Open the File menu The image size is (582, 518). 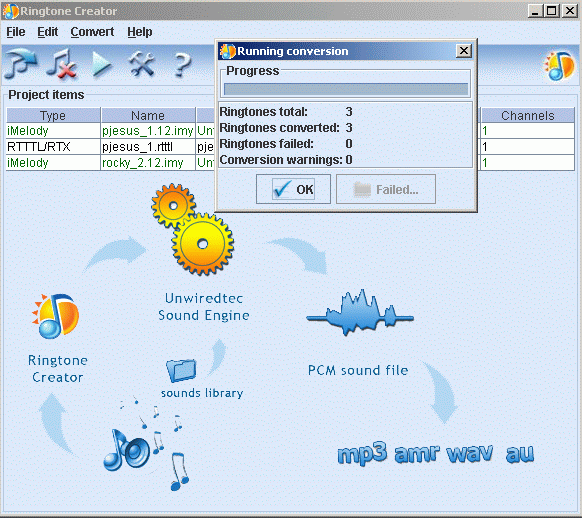[16, 32]
